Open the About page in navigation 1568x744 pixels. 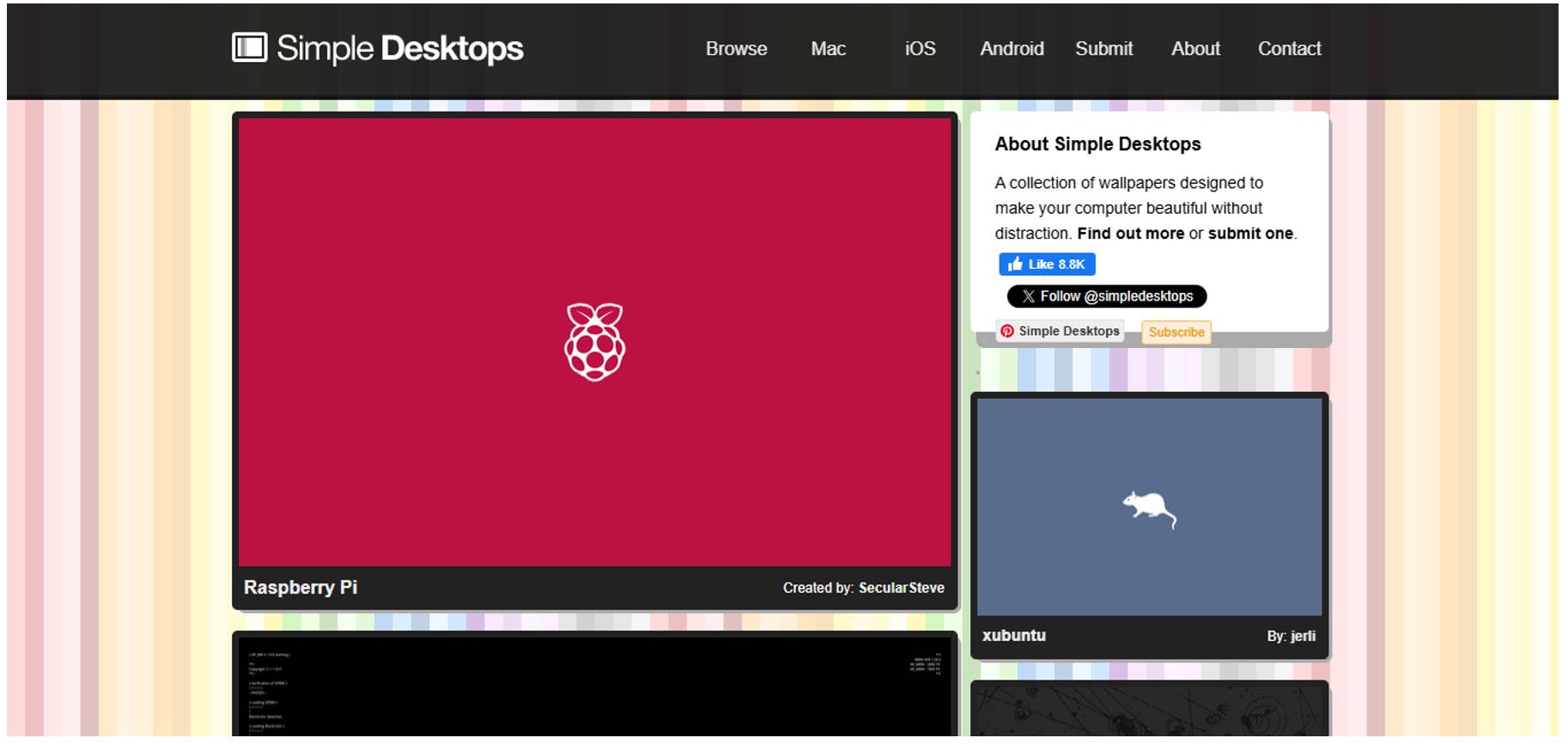tap(1195, 49)
